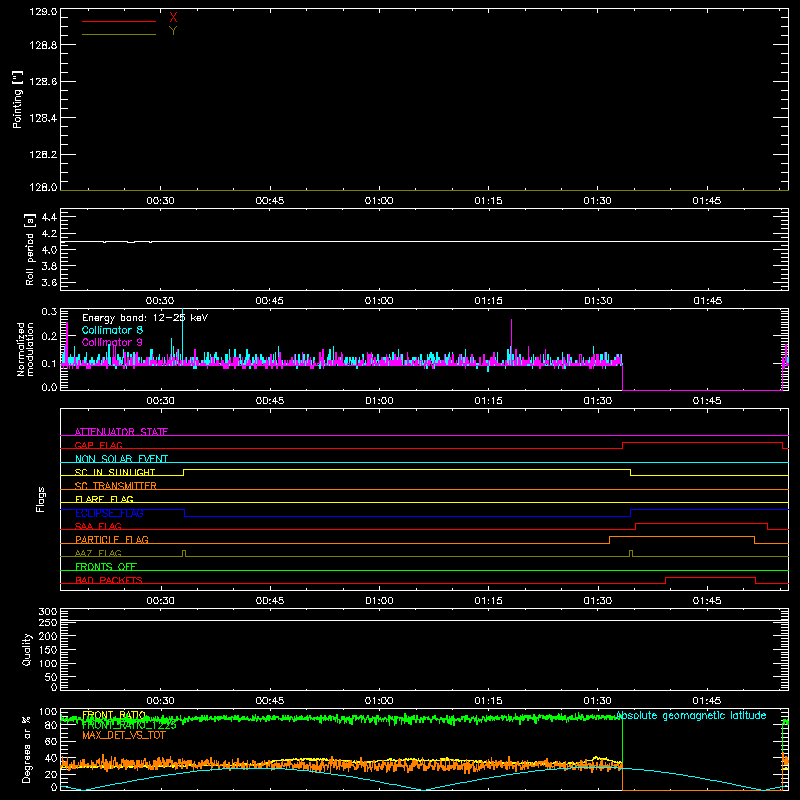The width and height of the screenshot is (800, 800).
Task: Click 01:45 time label under Pointing plot
Action: coord(707,201)
